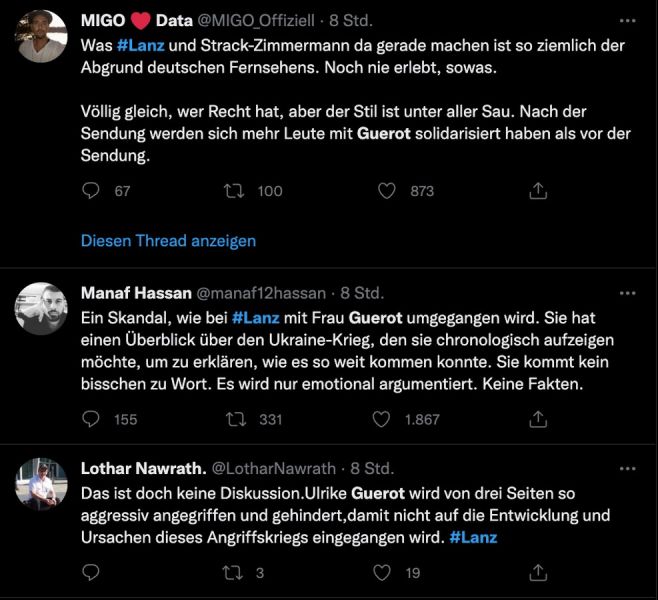
Task: Share Manaf Hassan's tweet
Action: (x=538, y=419)
